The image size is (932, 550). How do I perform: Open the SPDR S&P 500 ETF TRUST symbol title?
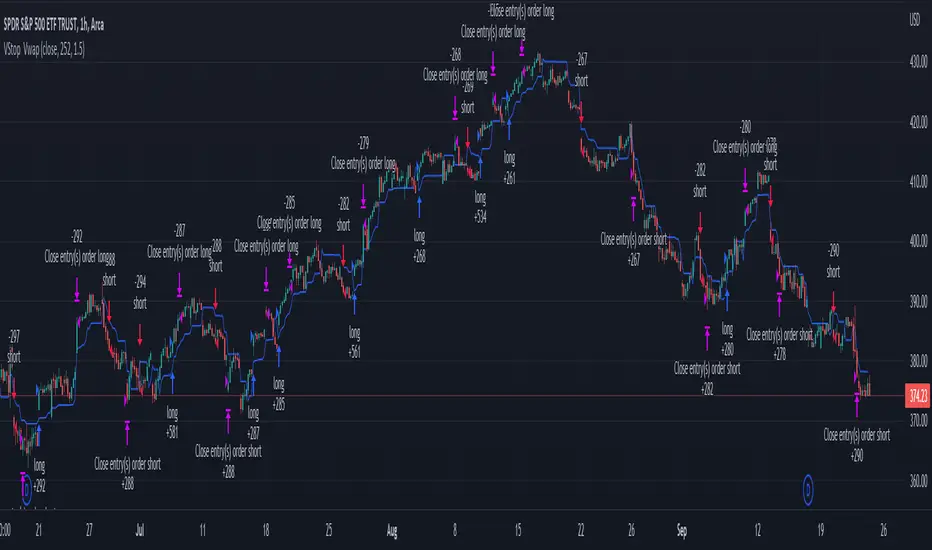pos(53,24)
